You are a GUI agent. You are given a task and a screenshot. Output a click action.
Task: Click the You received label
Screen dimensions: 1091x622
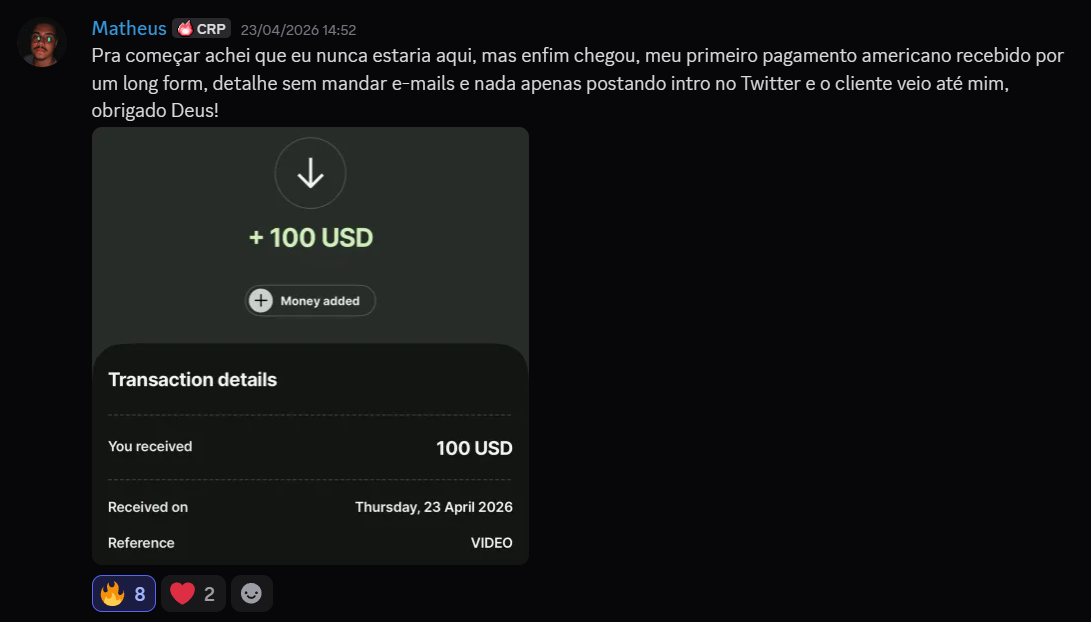[150, 447]
